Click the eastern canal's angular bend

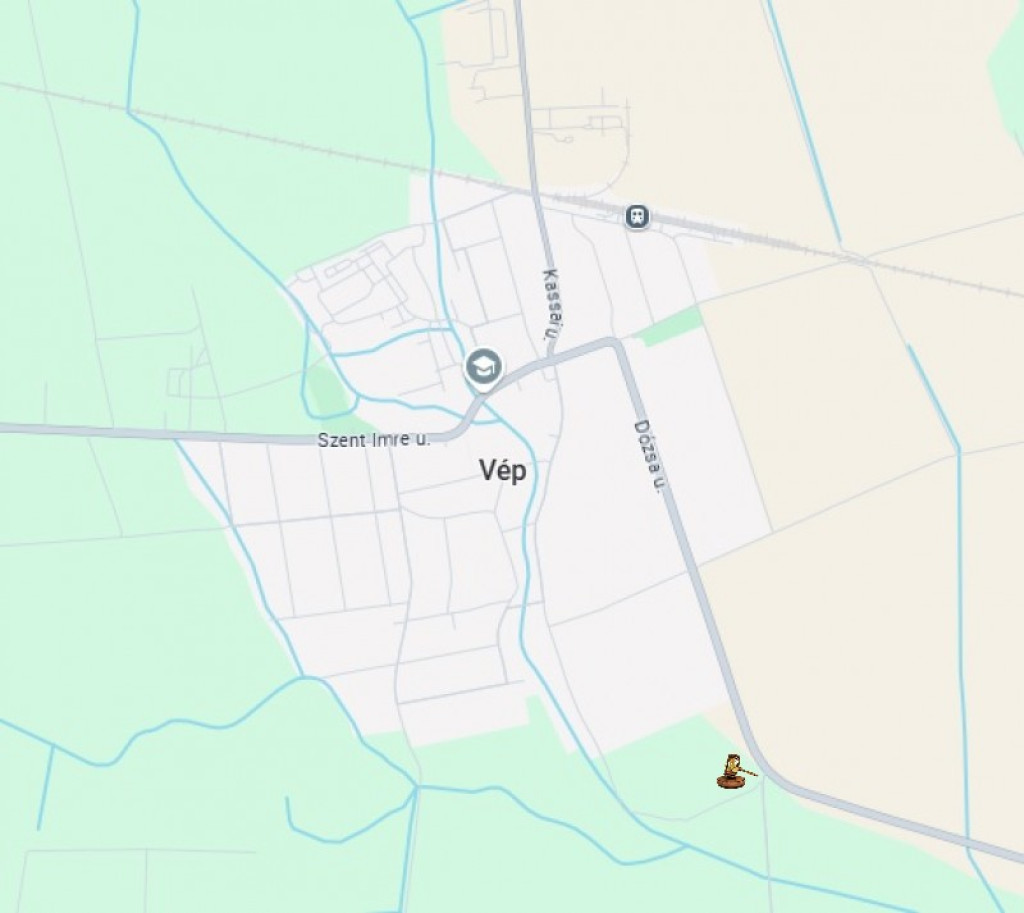pyautogui.click(x=959, y=450)
